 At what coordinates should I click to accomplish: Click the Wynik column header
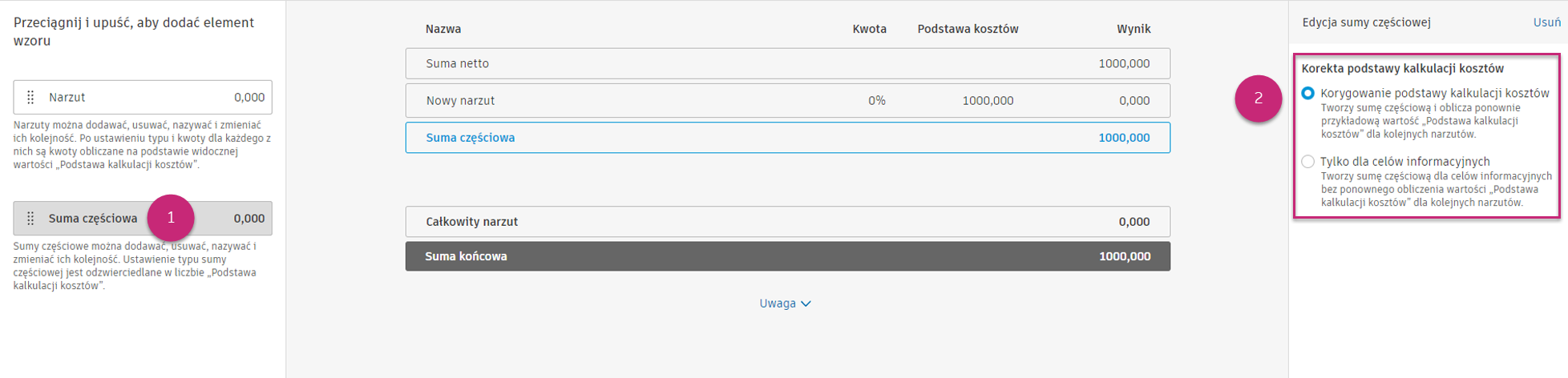point(1134,29)
